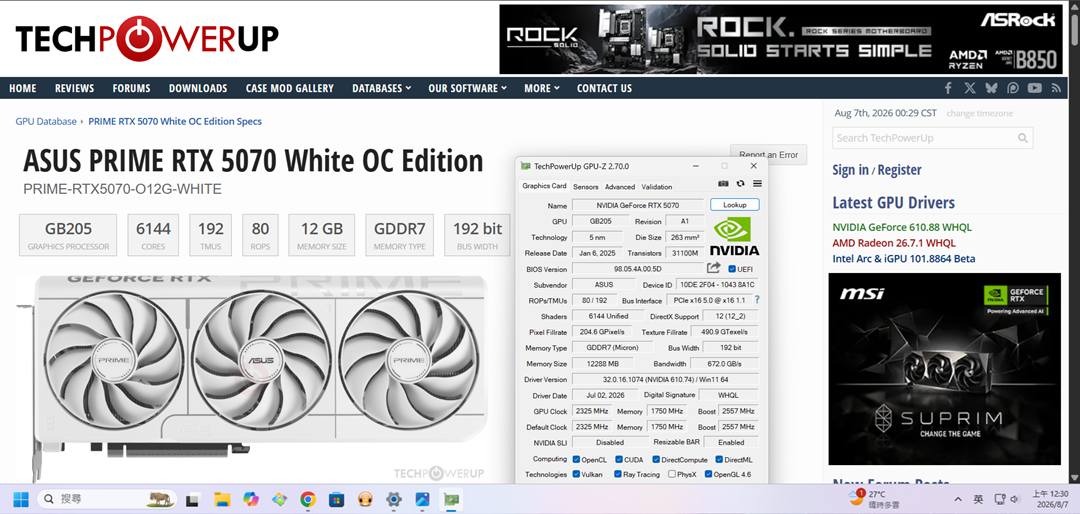The image size is (1080, 514).
Task: Toggle the UEFI checkbox
Action: tap(732, 269)
